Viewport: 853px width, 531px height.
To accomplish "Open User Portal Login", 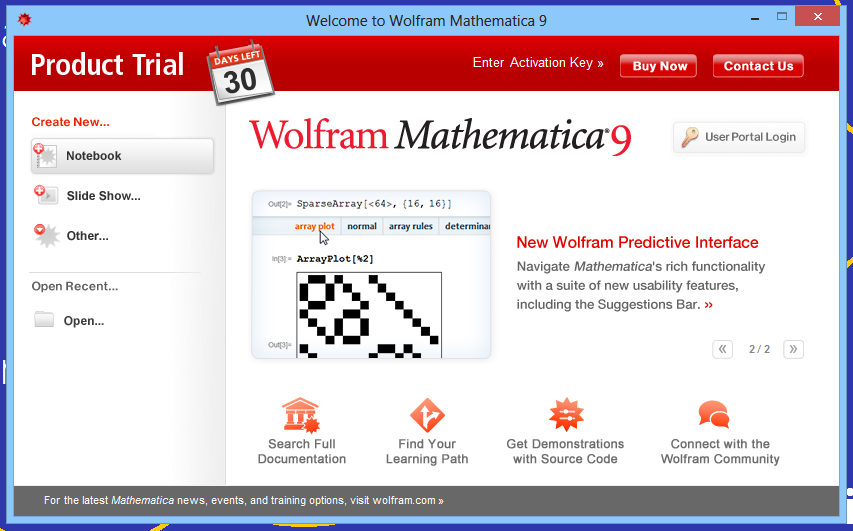I will 739,137.
